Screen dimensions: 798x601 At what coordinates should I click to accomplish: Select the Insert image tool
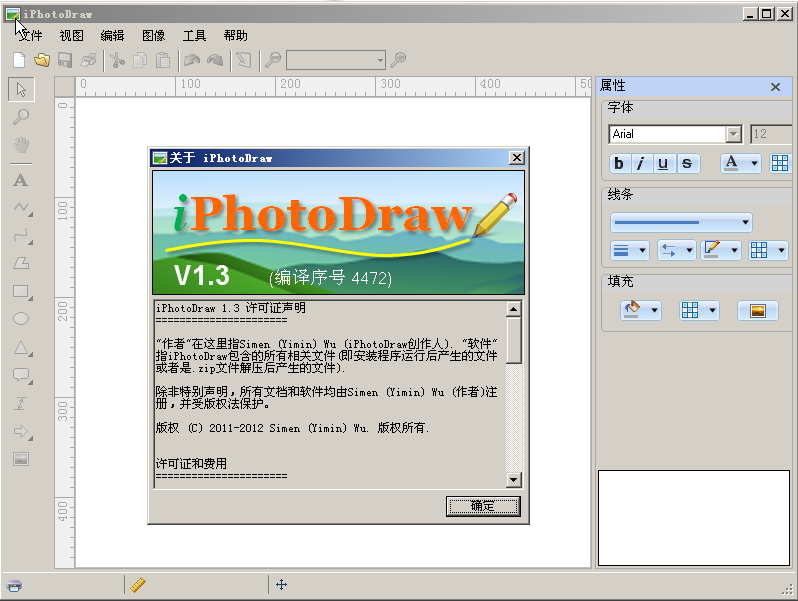coord(21,459)
